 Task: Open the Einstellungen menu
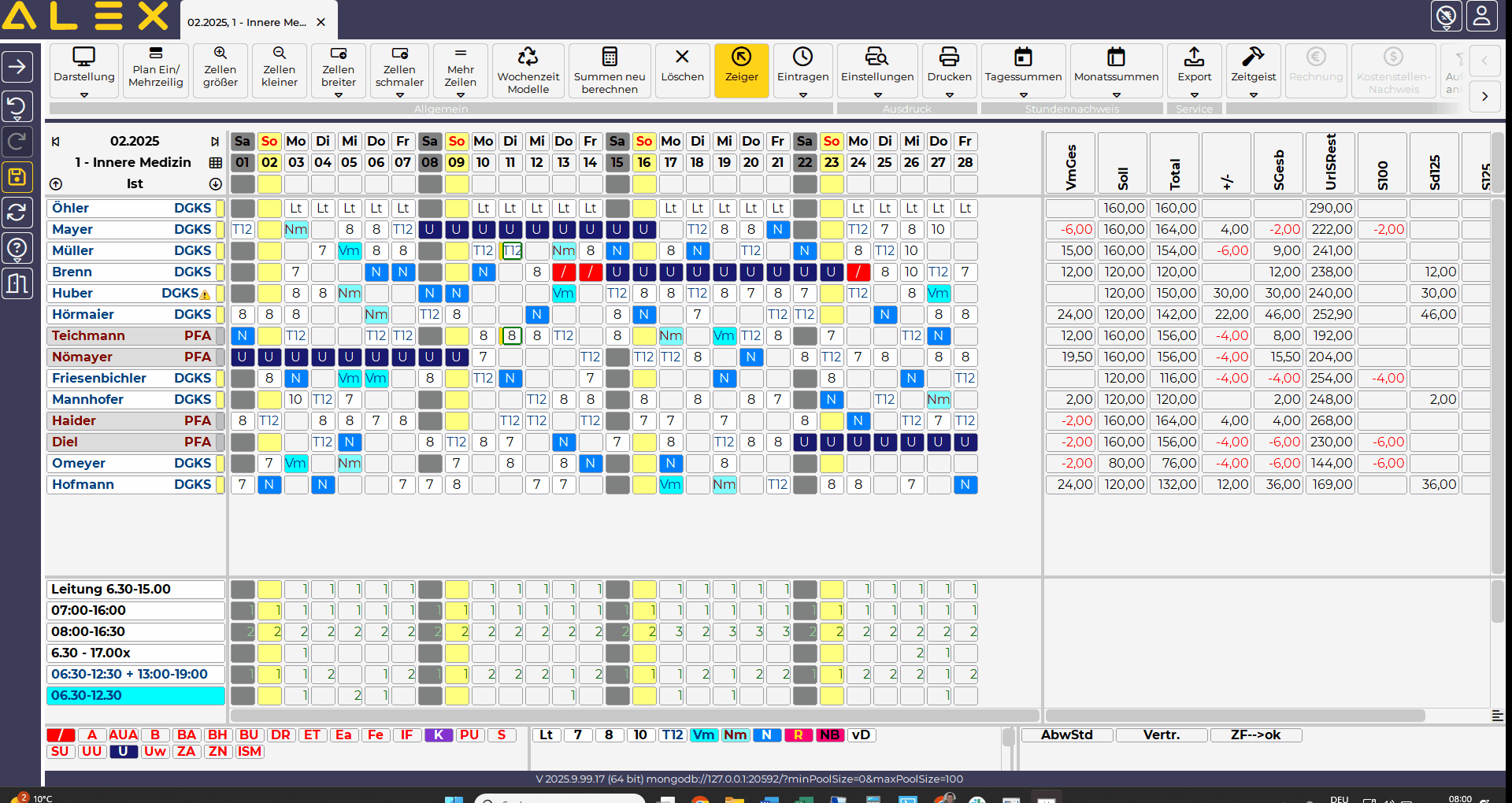[876, 70]
